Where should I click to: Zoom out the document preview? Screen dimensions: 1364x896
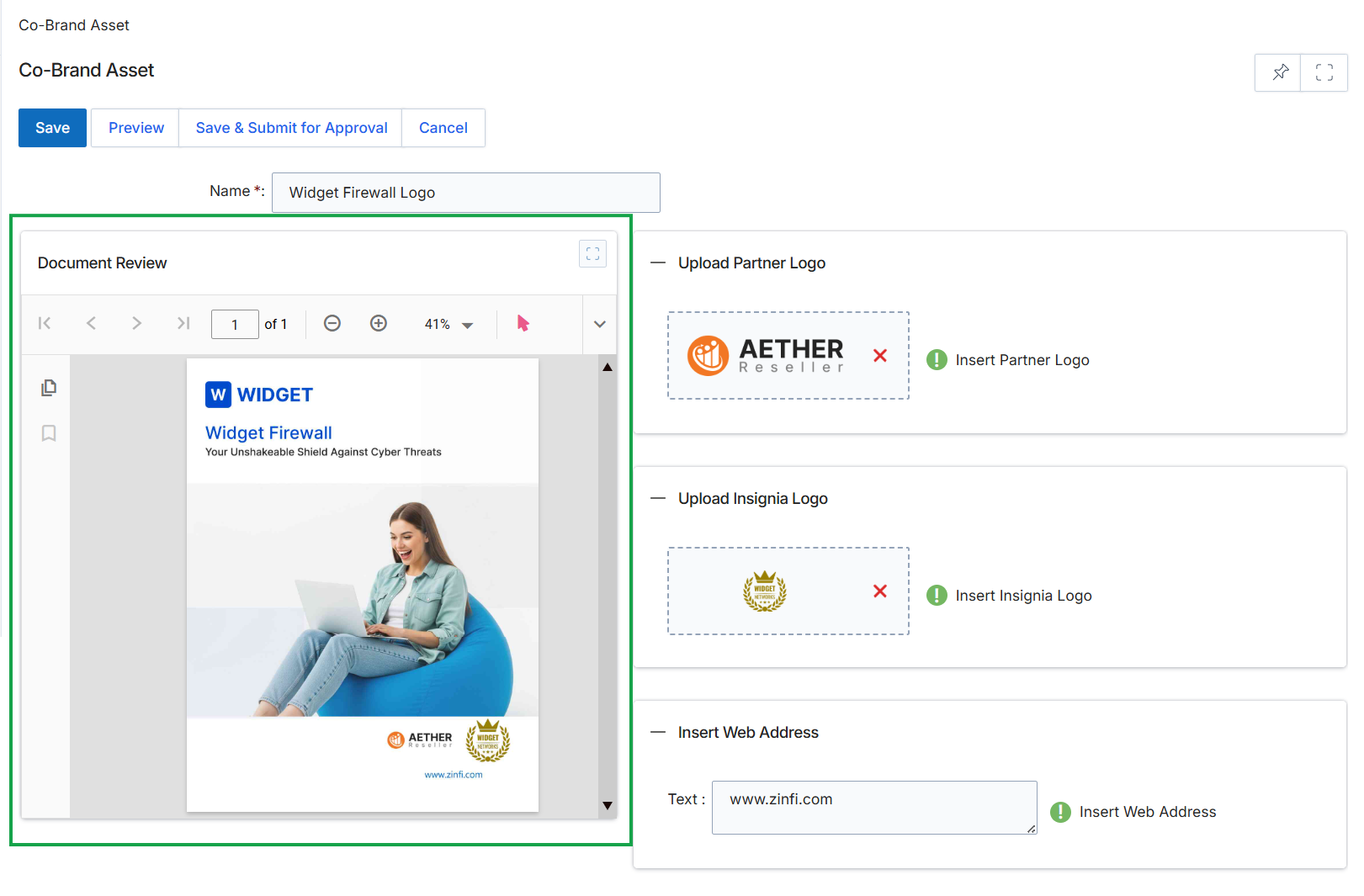point(332,323)
